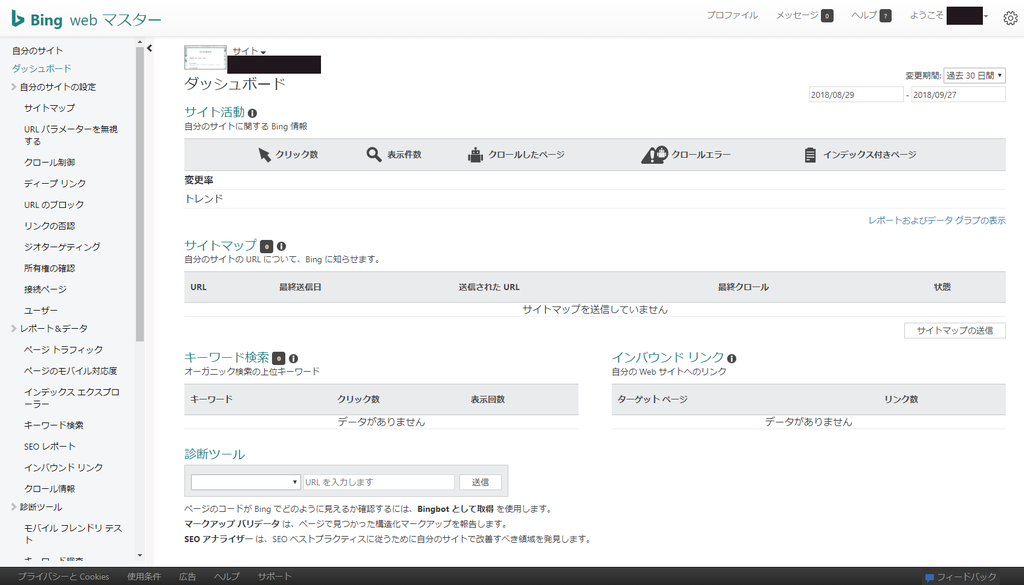Open サイトマップ in sidebar
1024x585 pixels.
50,108
